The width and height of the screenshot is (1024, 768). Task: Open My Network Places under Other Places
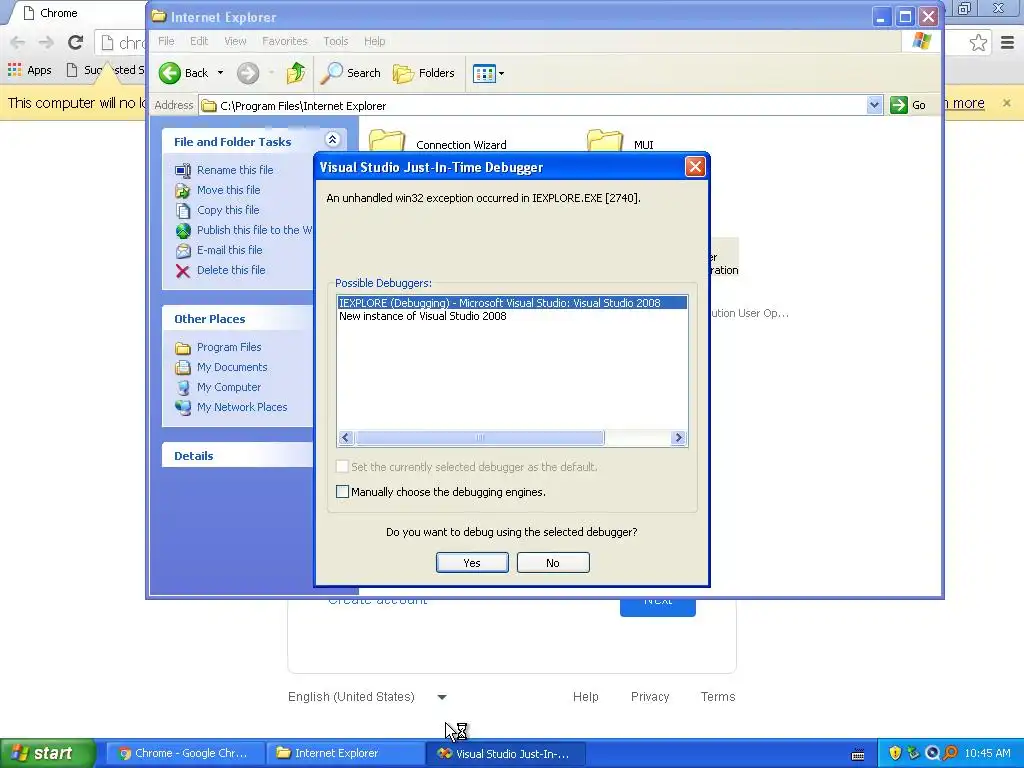[x=242, y=407]
